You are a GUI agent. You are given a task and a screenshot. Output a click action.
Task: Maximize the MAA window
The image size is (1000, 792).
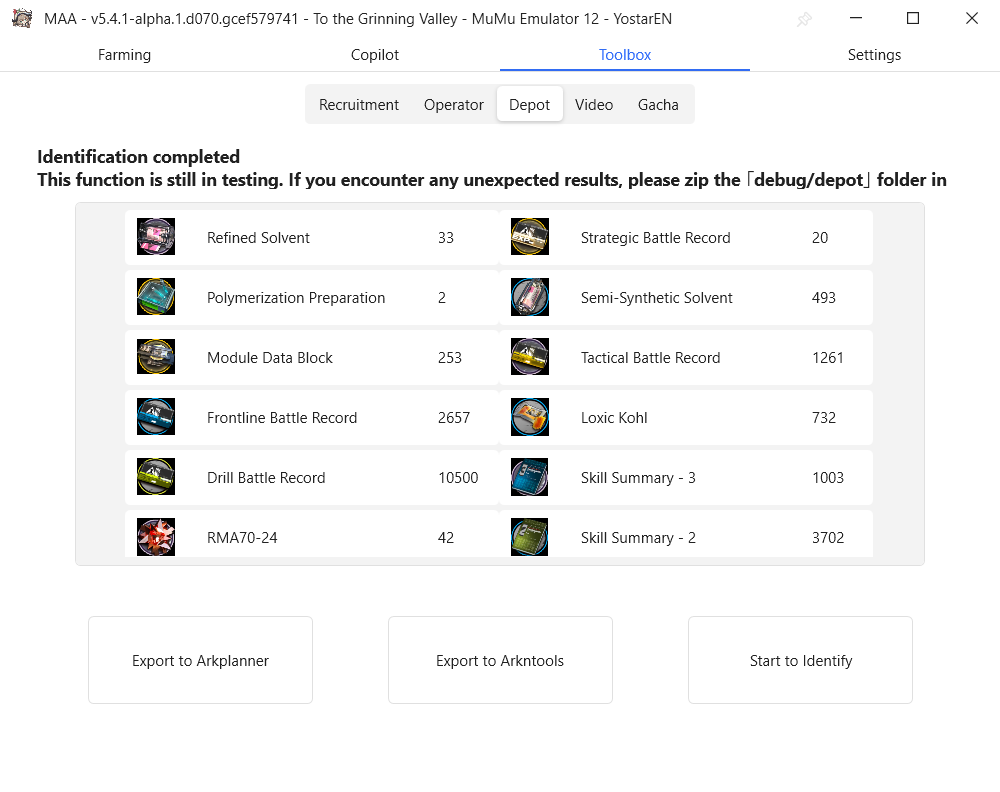point(913,18)
